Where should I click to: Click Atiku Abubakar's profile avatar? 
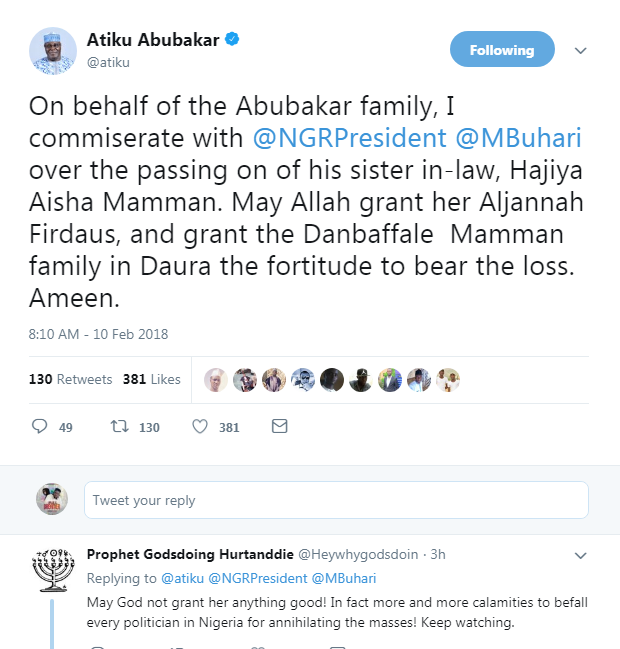pyautogui.click(x=51, y=49)
